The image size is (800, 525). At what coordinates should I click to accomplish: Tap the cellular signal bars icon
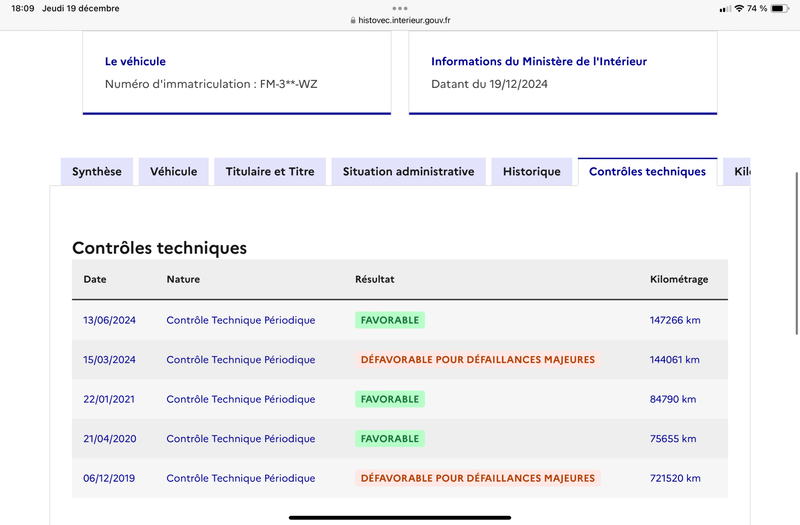pos(724,9)
